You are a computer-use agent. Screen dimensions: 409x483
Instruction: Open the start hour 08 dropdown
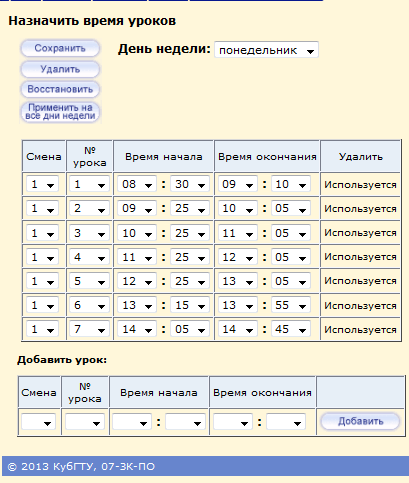[137, 184]
